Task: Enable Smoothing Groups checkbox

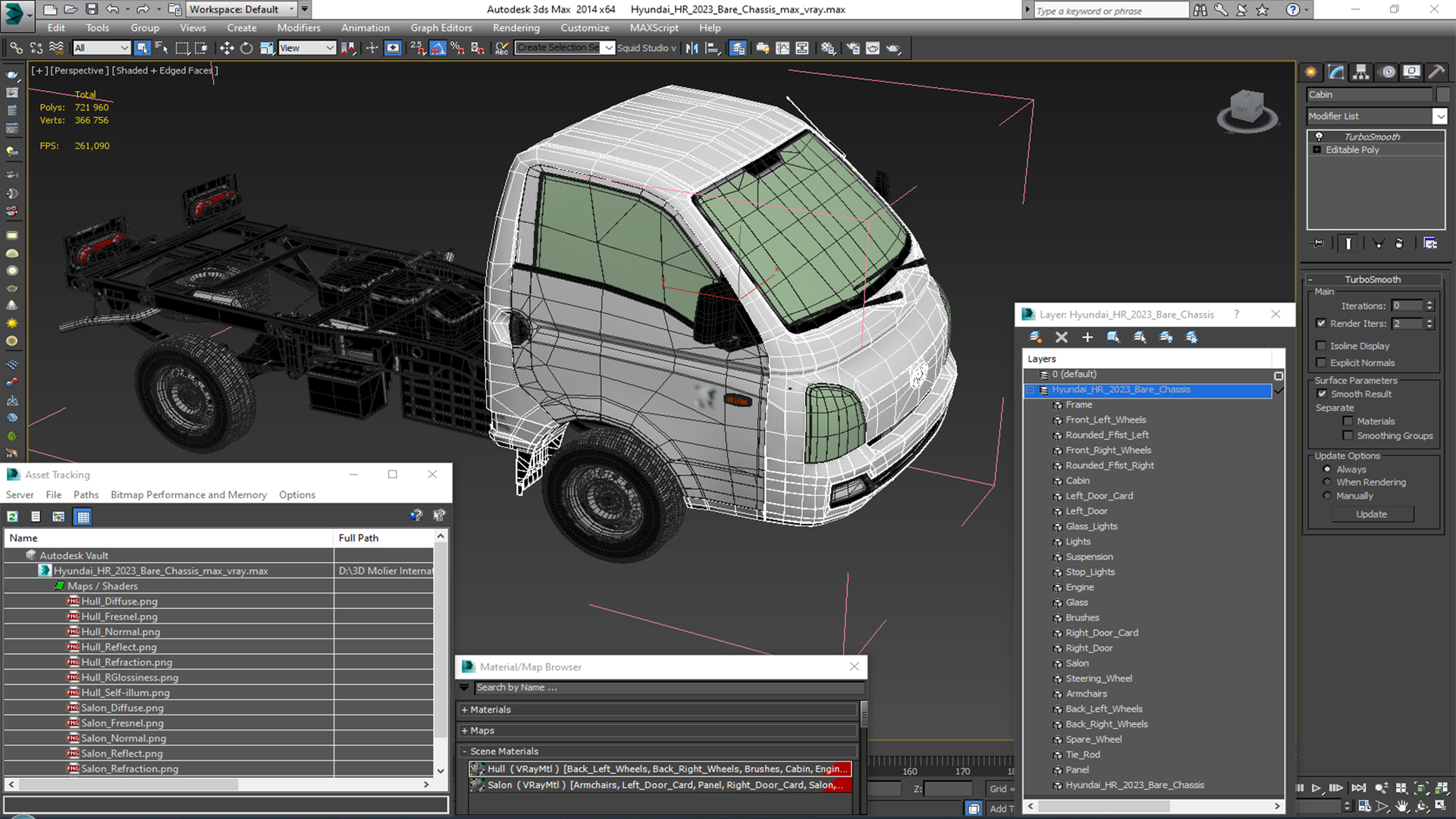Action: coord(1348,435)
